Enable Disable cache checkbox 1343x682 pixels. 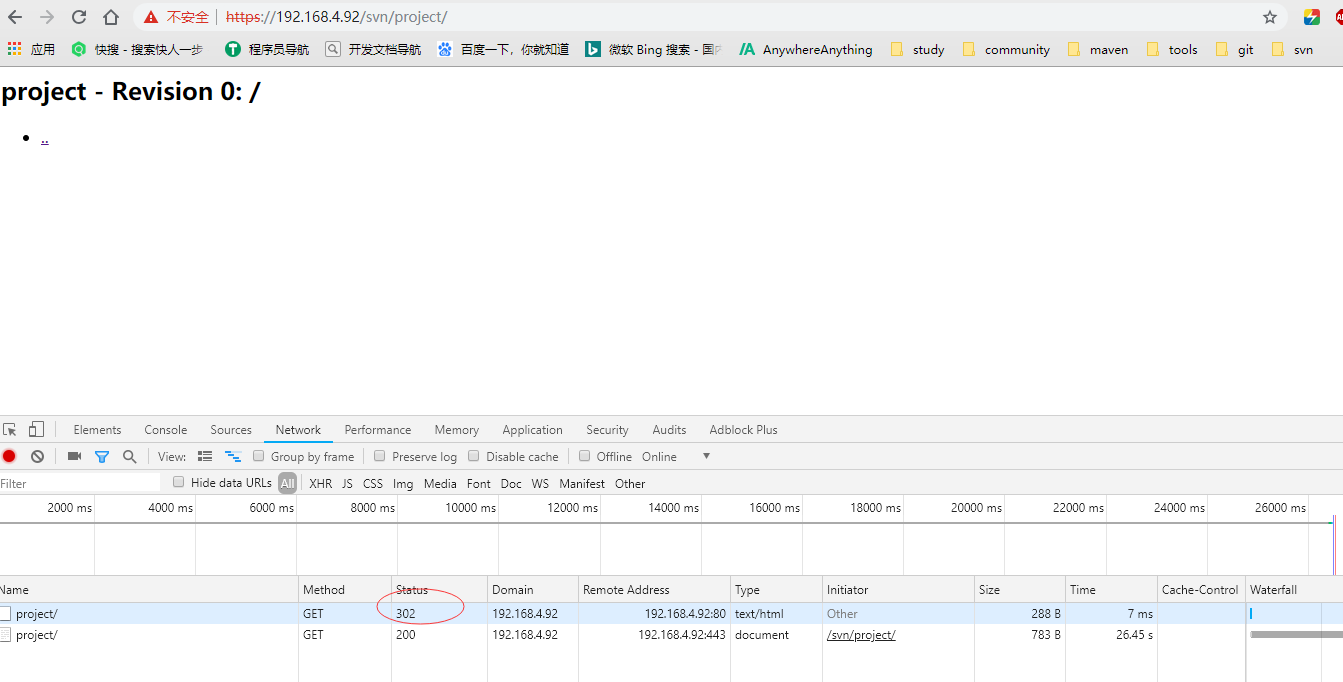[x=474, y=456]
